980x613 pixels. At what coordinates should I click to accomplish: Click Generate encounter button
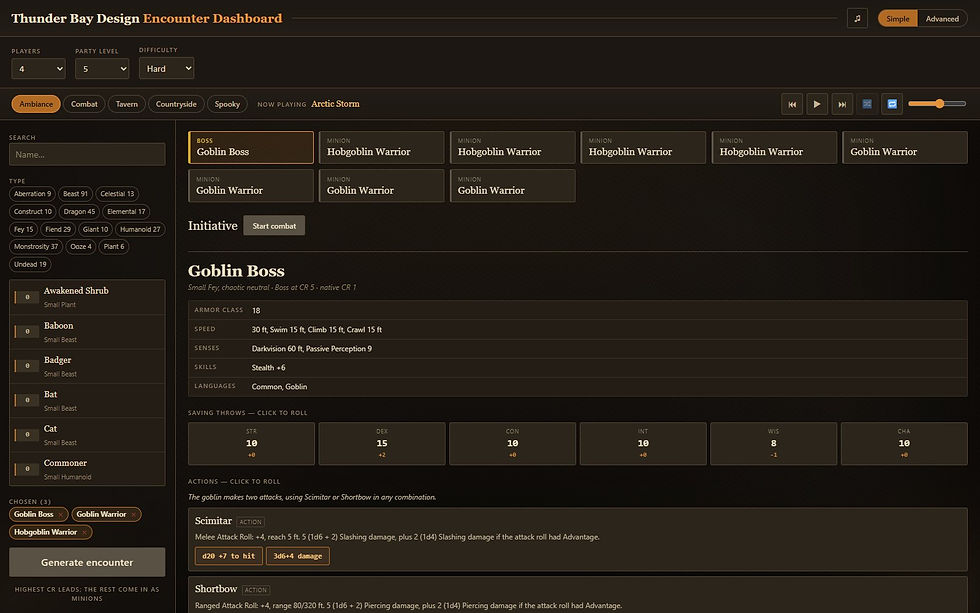[x=87, y=562]
